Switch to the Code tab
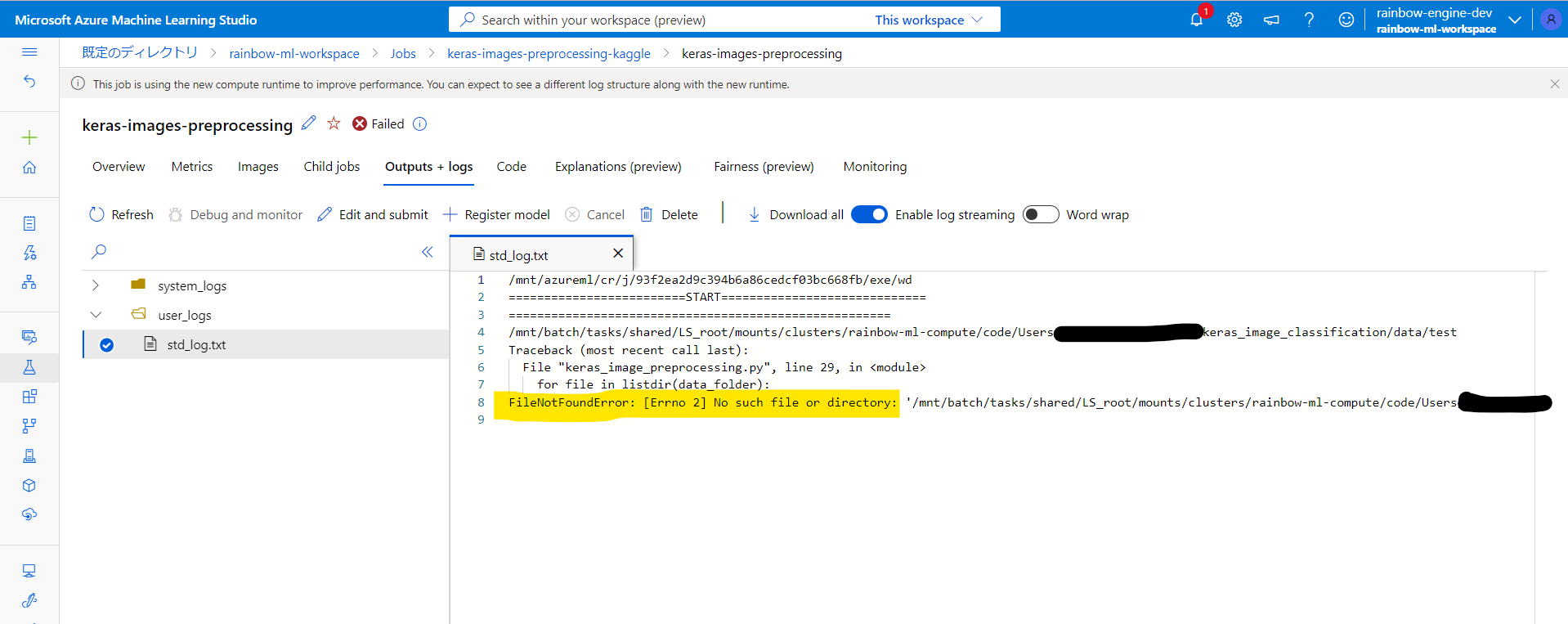The height and width of the screenshot is (624, 1568). tap(512, 167)
